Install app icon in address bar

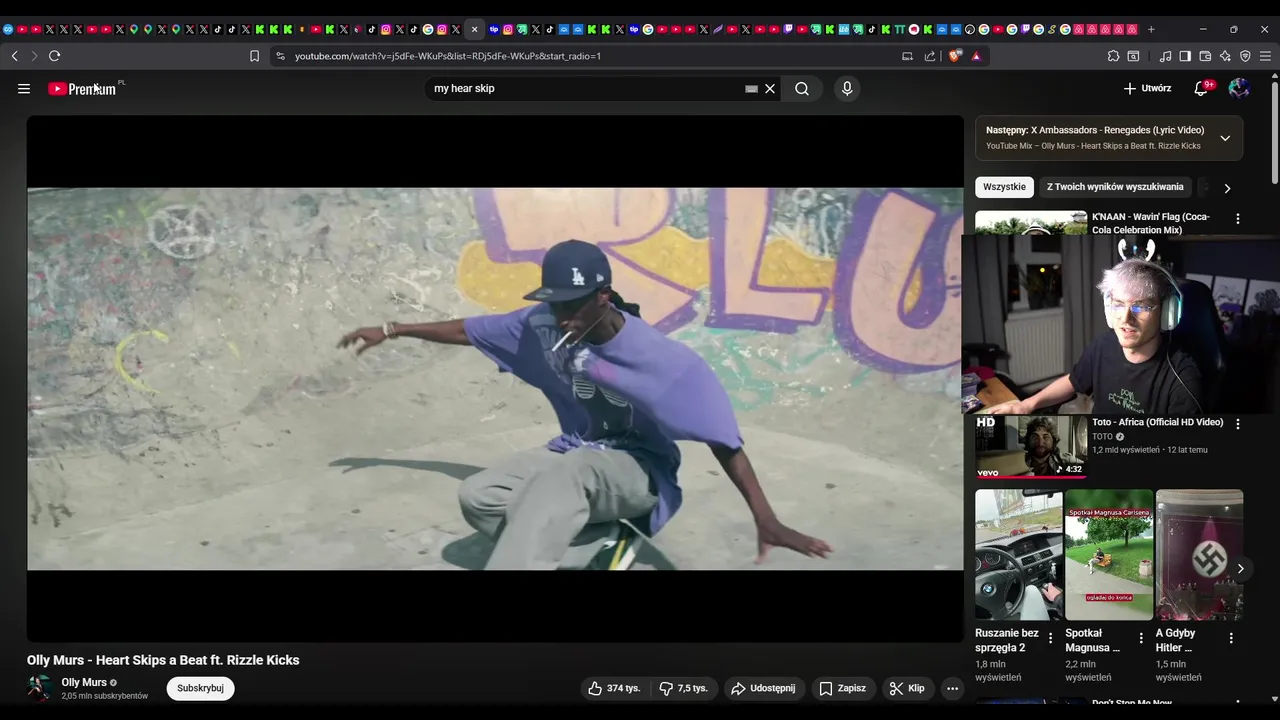(x=908, y=56)
